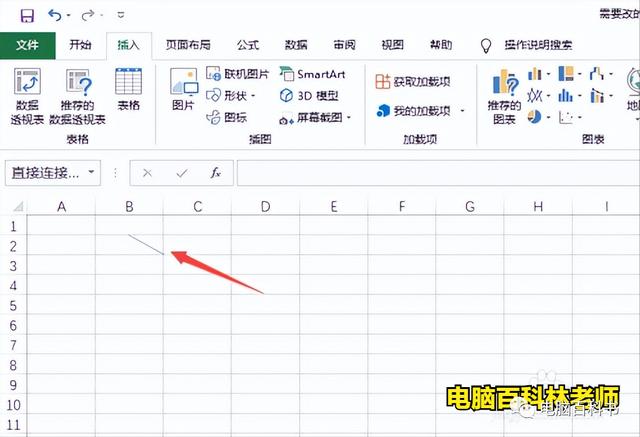The width and height of the screenshot is (640, 437).
Task: Click 获取加载项
Action: point(413,82)
